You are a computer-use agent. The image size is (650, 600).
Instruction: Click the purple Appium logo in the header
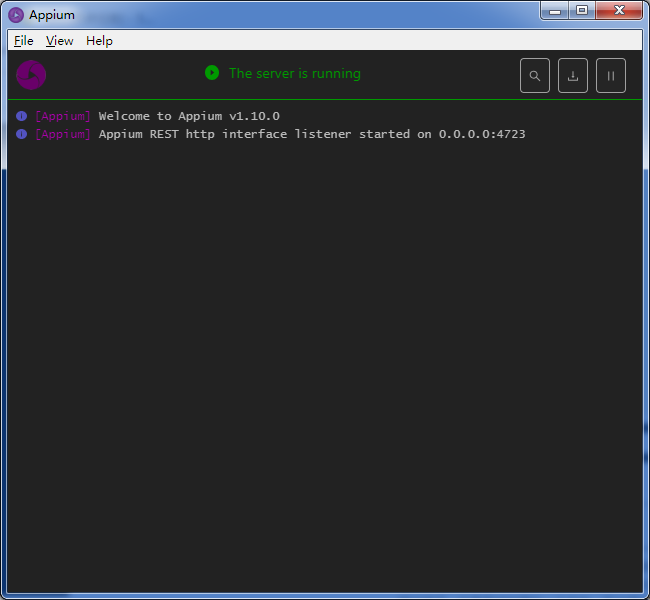coord(31,75)
